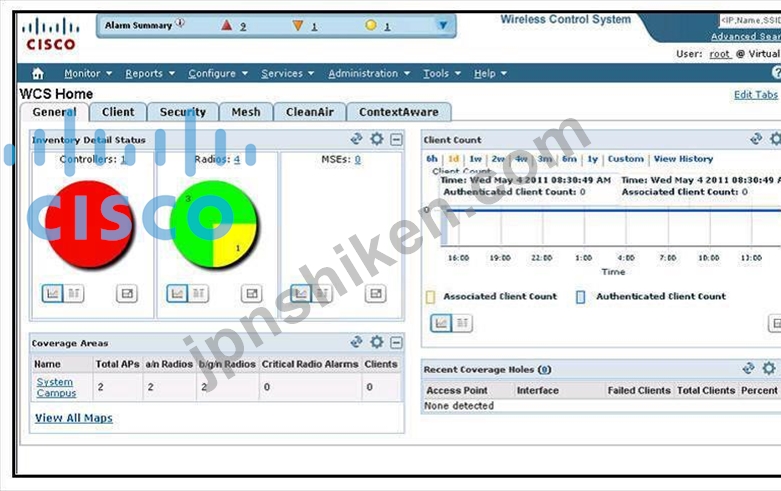781x491 pixels.
Task: Open Inventory Detail Status settings gear
Action: (x=377, y=139)
